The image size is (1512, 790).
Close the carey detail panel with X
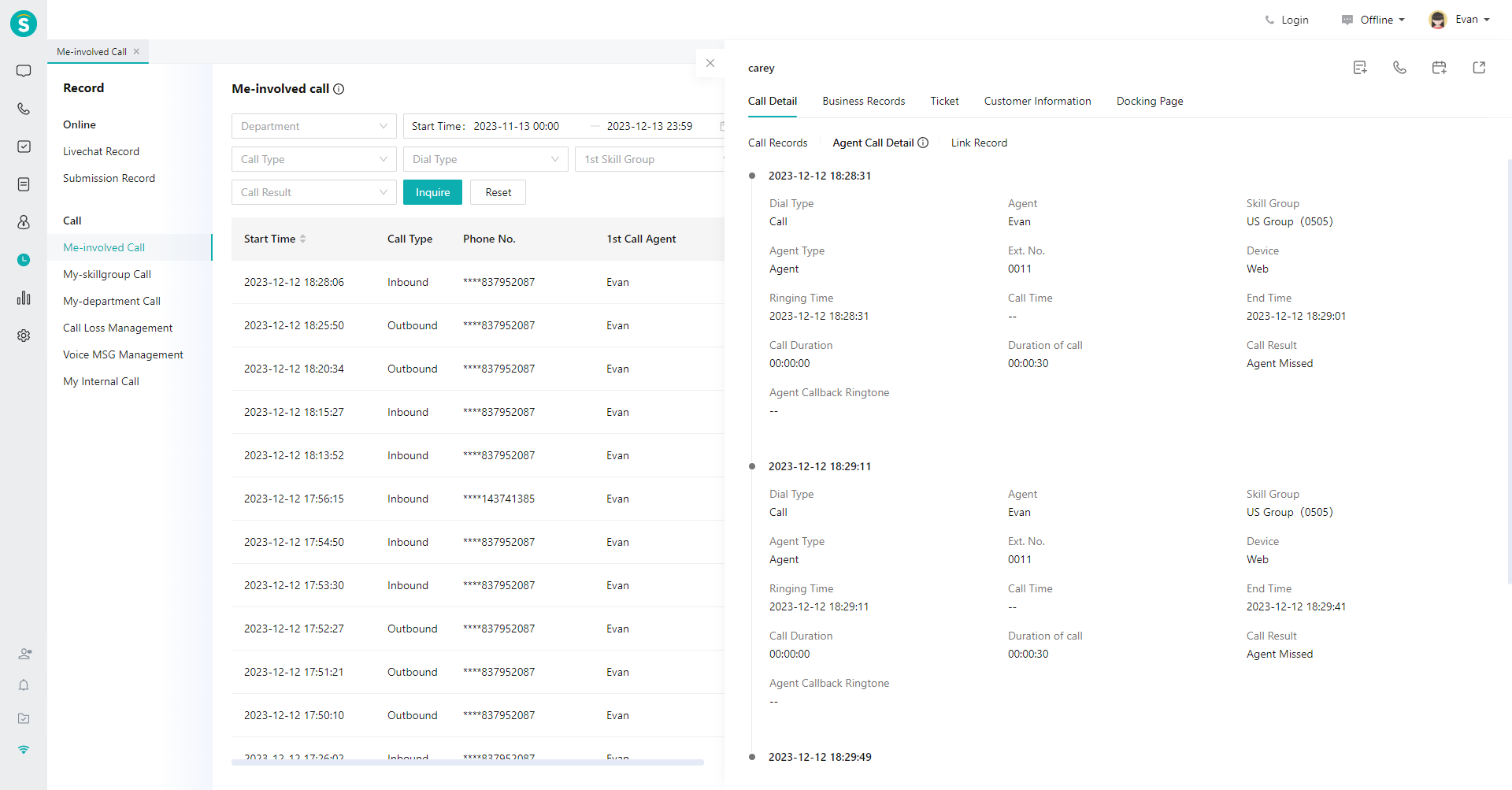(x=710, y=63)
